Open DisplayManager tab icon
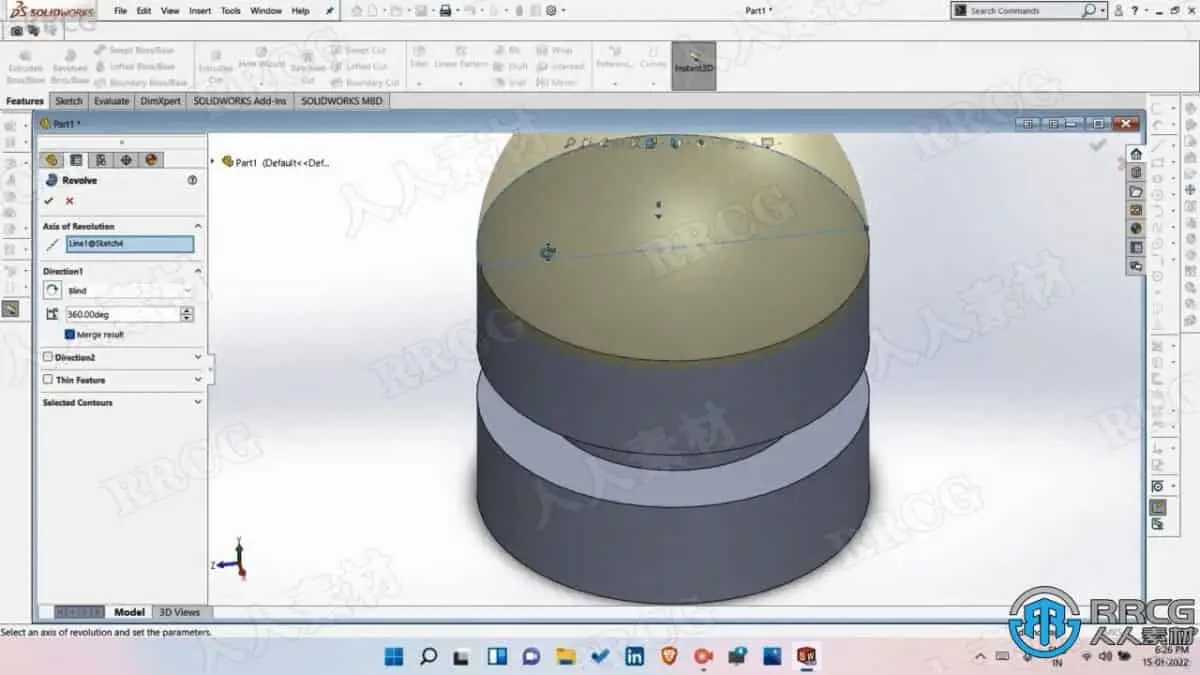 click(151, 160)
